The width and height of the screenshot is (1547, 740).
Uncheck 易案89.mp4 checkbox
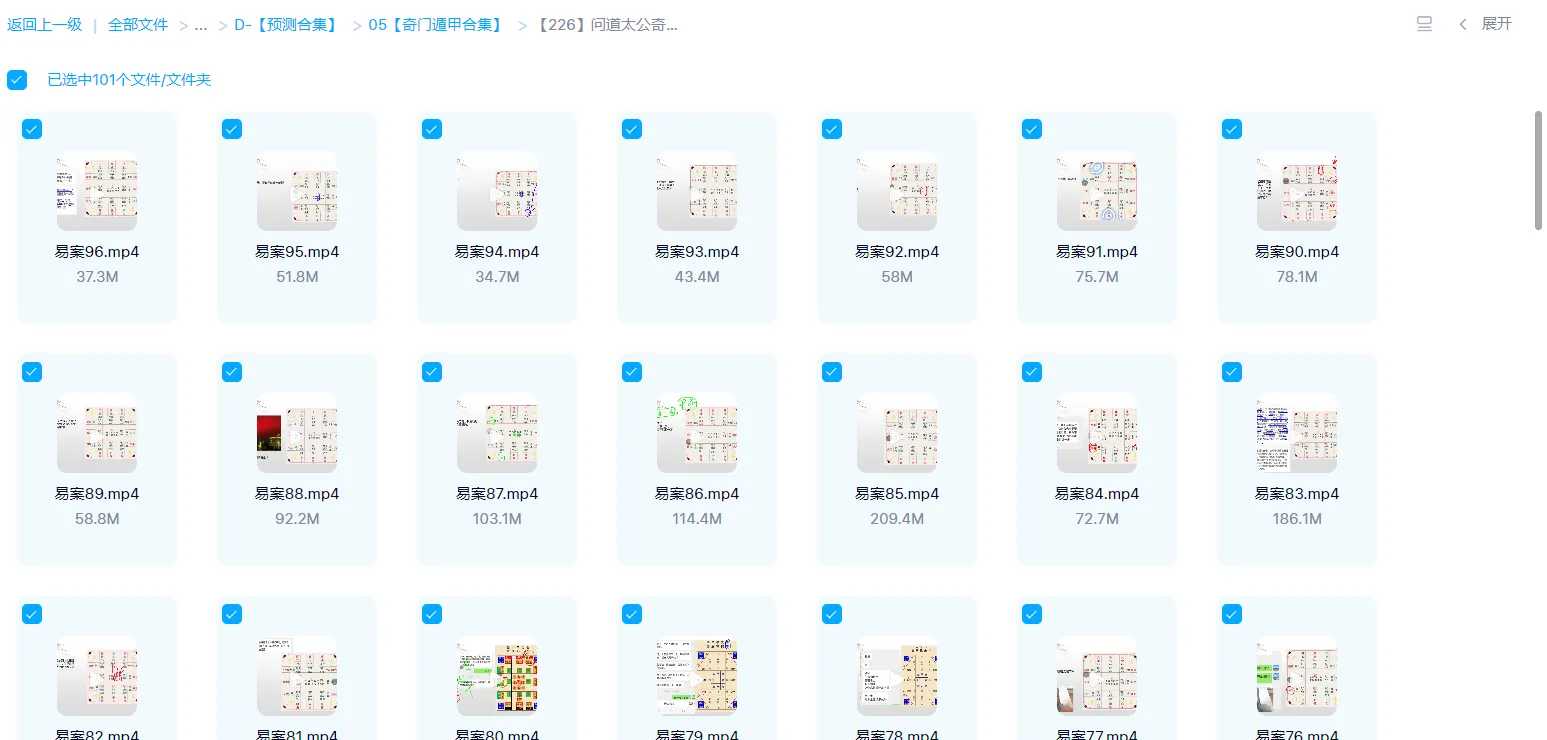tap(32, 372)
